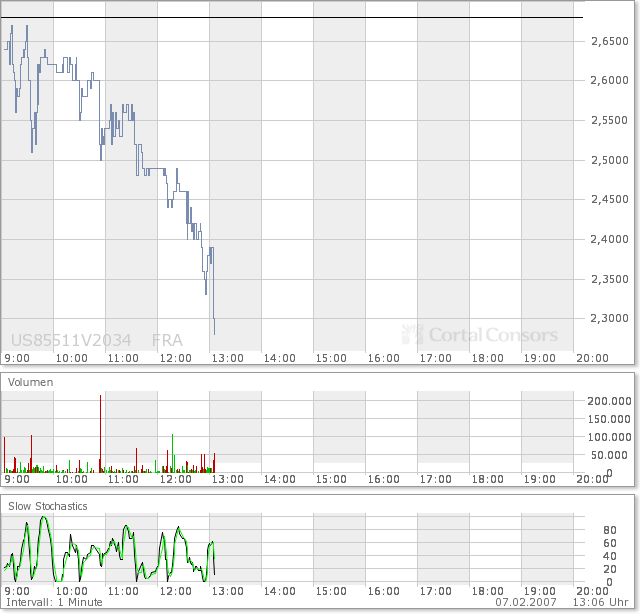Click the 50.000 volume axis label
This screenshot has width=640, height=614.
(x=611, y=455)
